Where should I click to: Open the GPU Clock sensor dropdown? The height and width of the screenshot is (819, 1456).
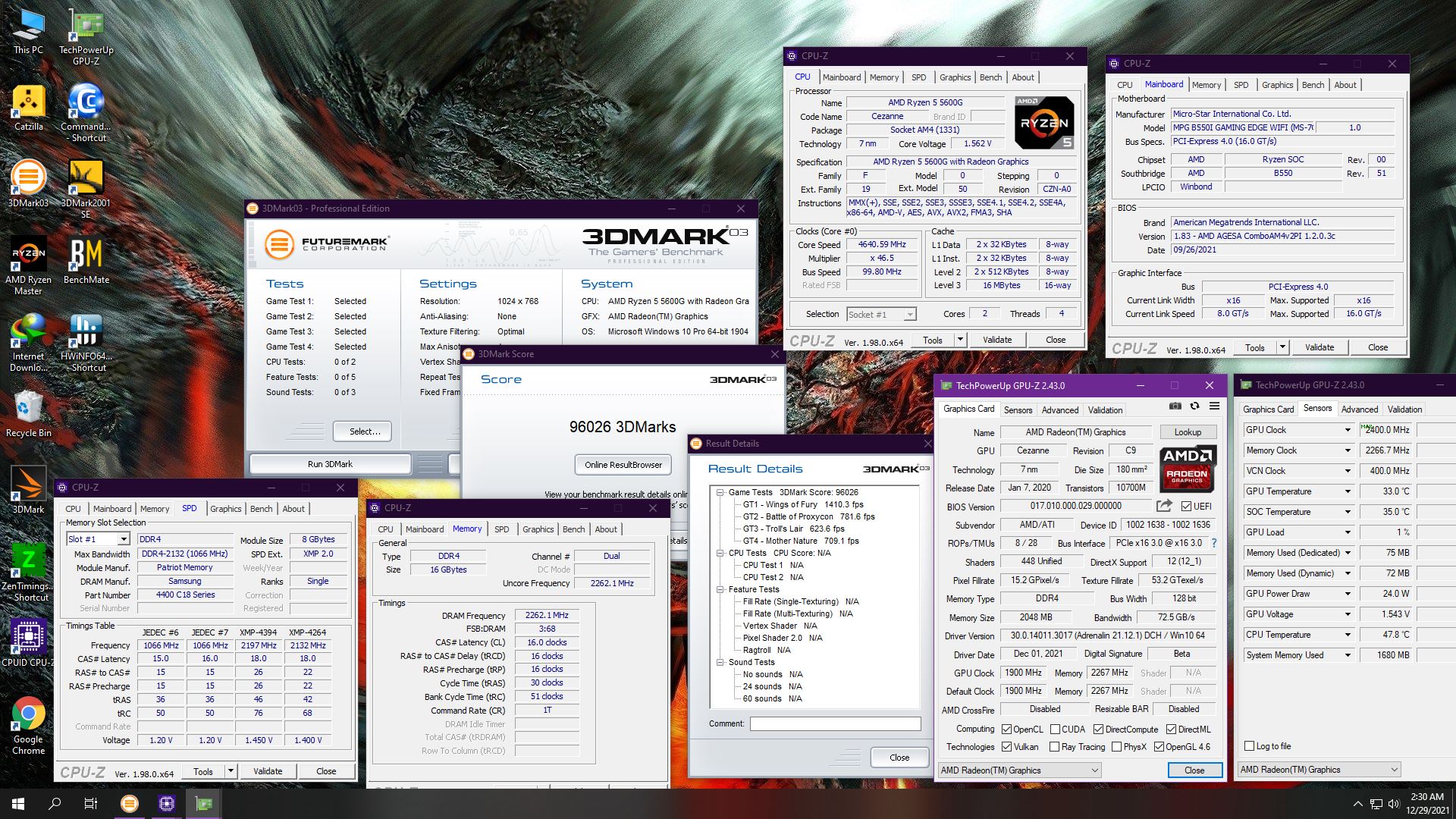point(1348,430)
